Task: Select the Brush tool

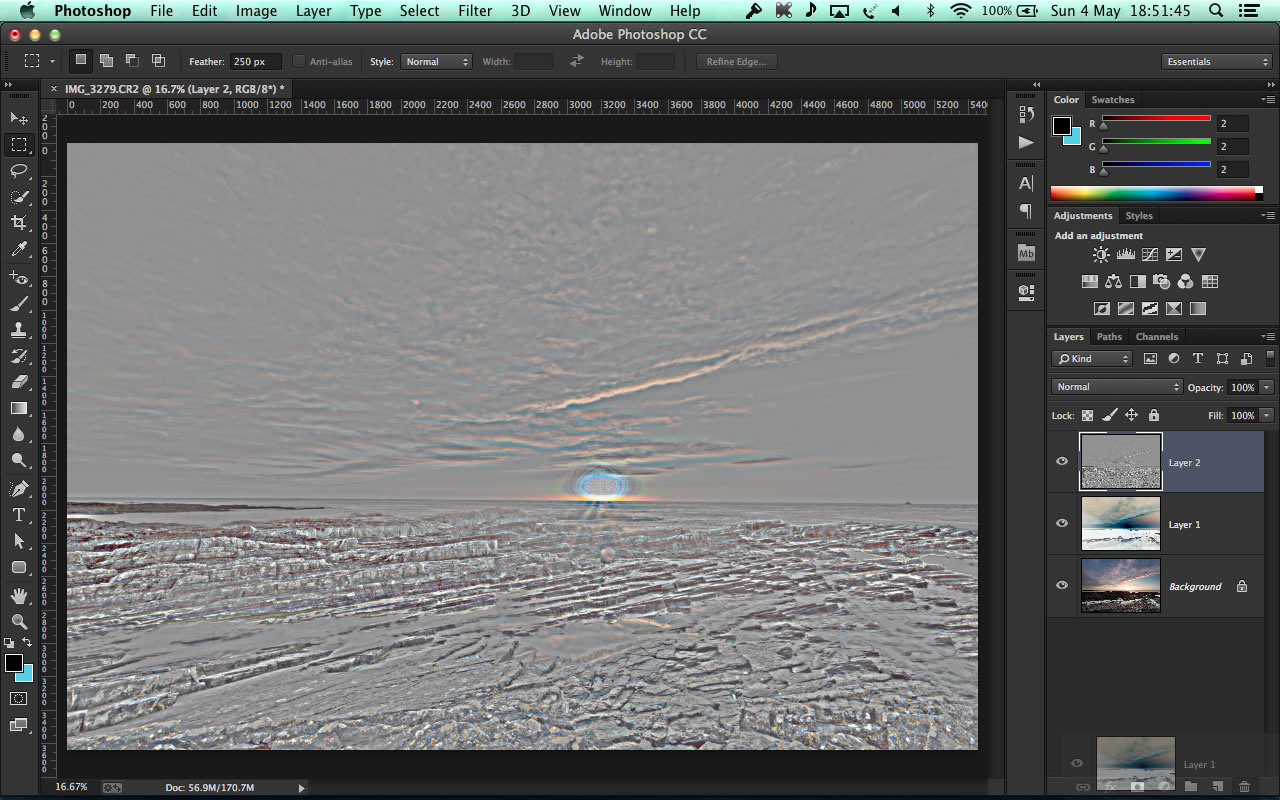Action: pyautogui.click(x=18, y=304)
